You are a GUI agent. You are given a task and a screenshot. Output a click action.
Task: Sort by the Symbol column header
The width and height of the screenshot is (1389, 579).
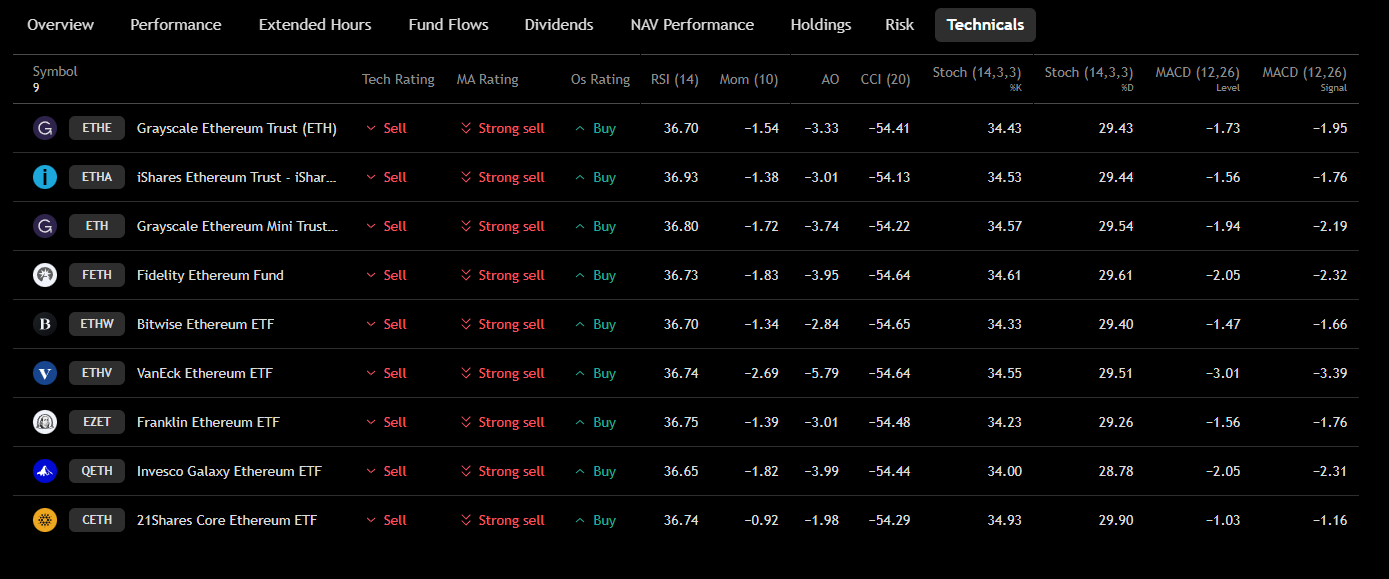[55, 72]
